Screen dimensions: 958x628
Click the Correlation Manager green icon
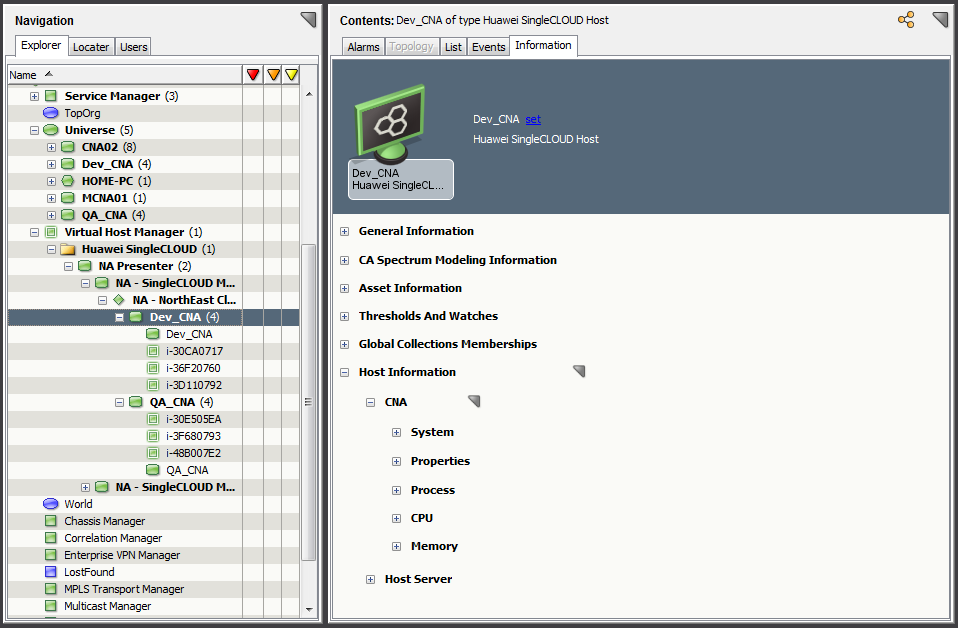(x=51, y=538)
